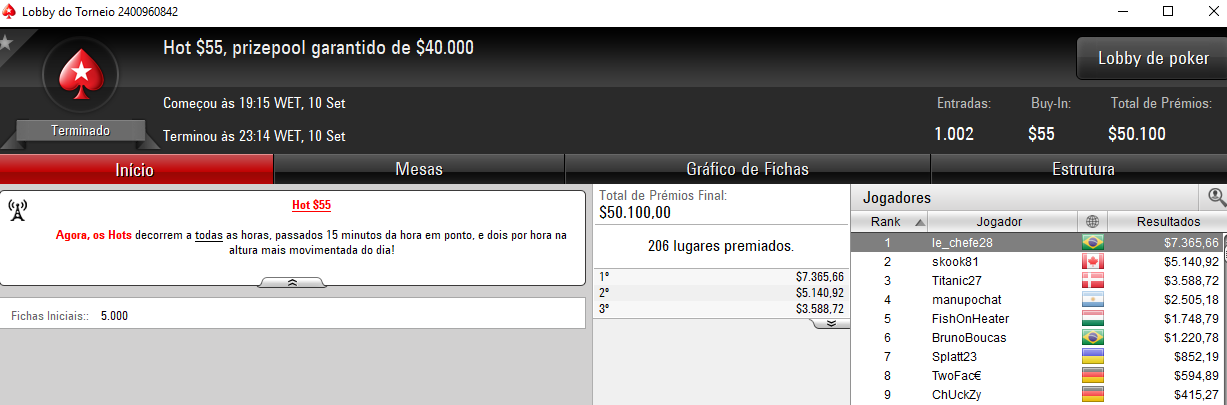Follow the Hot $55 red link

(x=311, y=205)
